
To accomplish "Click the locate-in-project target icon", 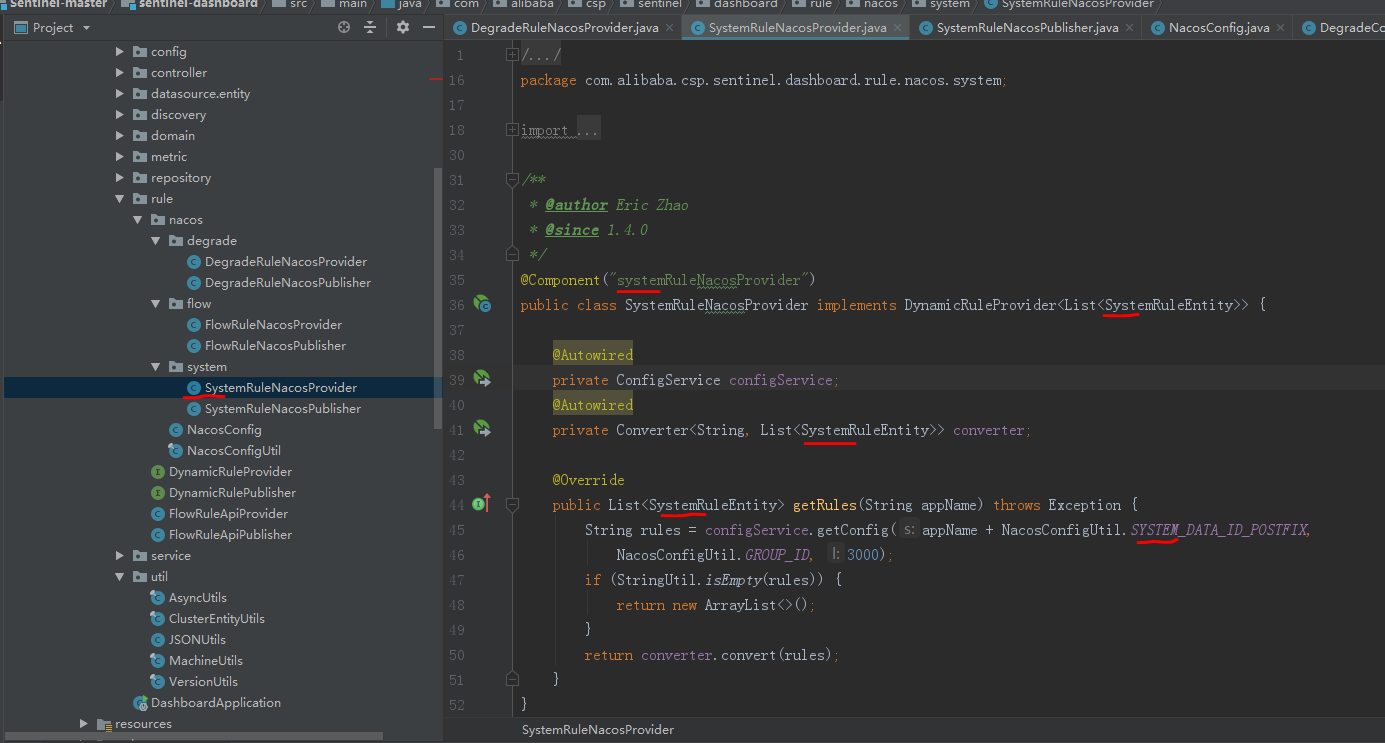I will point(345,28).
